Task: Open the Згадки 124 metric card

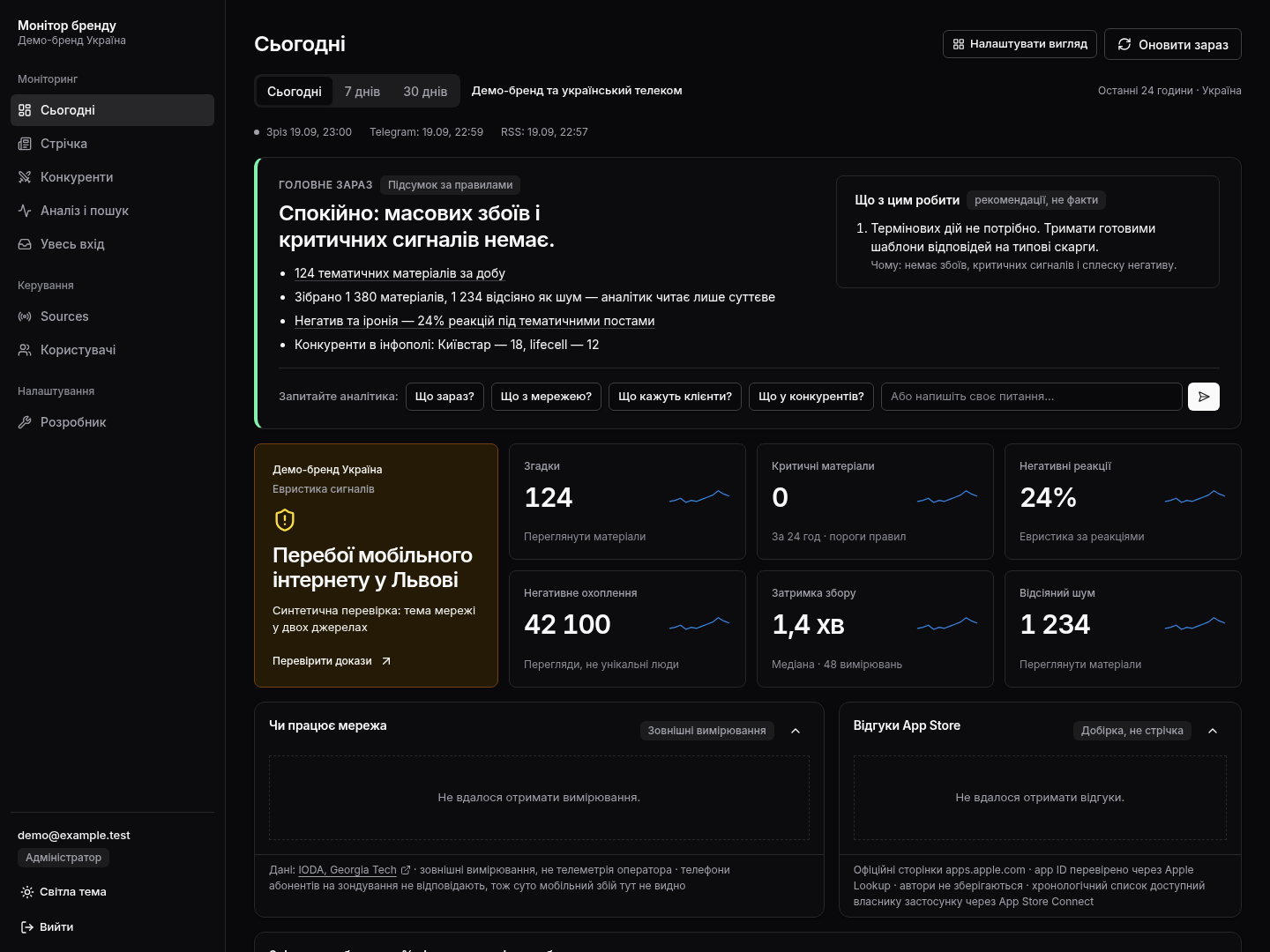Action: pos(627,502)
